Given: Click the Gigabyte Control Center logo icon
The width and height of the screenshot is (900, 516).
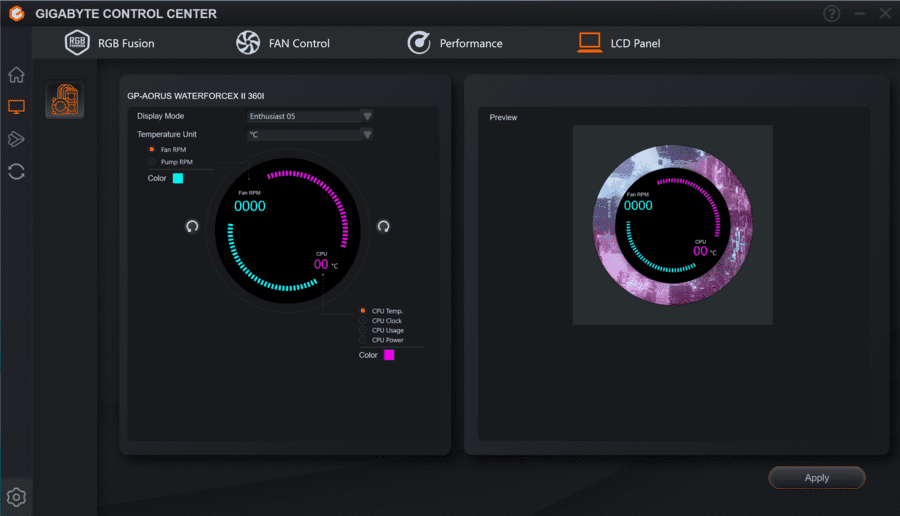Looking at the screenshot, I should [x=17, y=13].
